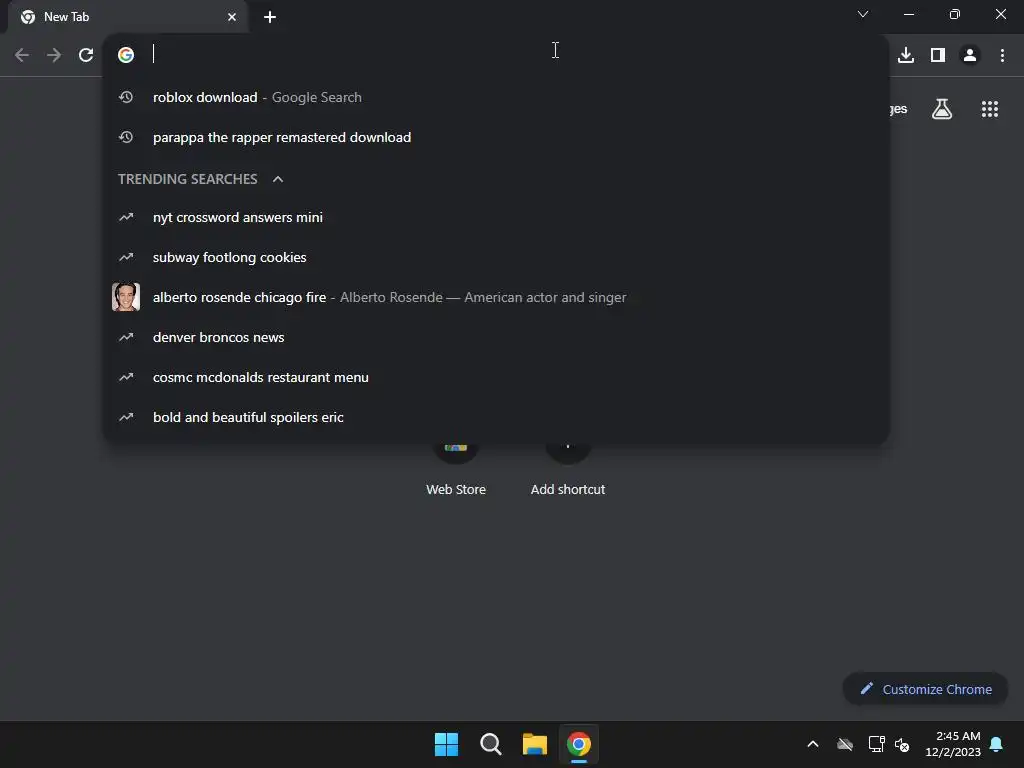Open the Chrome downloads icon
The width and height of the screenshot is (1024, 768).
pyautogui.click(x=906, y=56)
